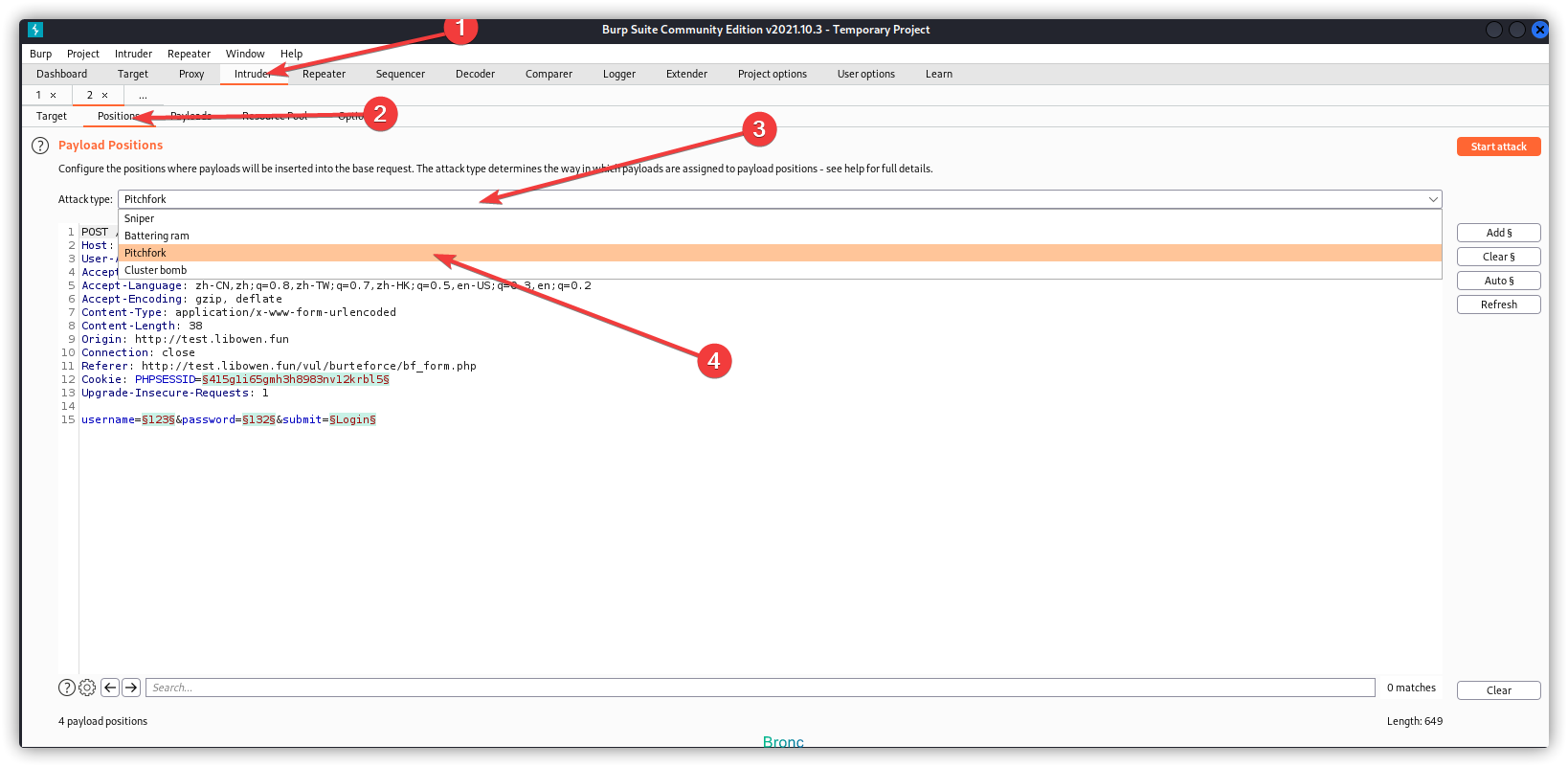Click the Clear § button

click(1499, 257)
